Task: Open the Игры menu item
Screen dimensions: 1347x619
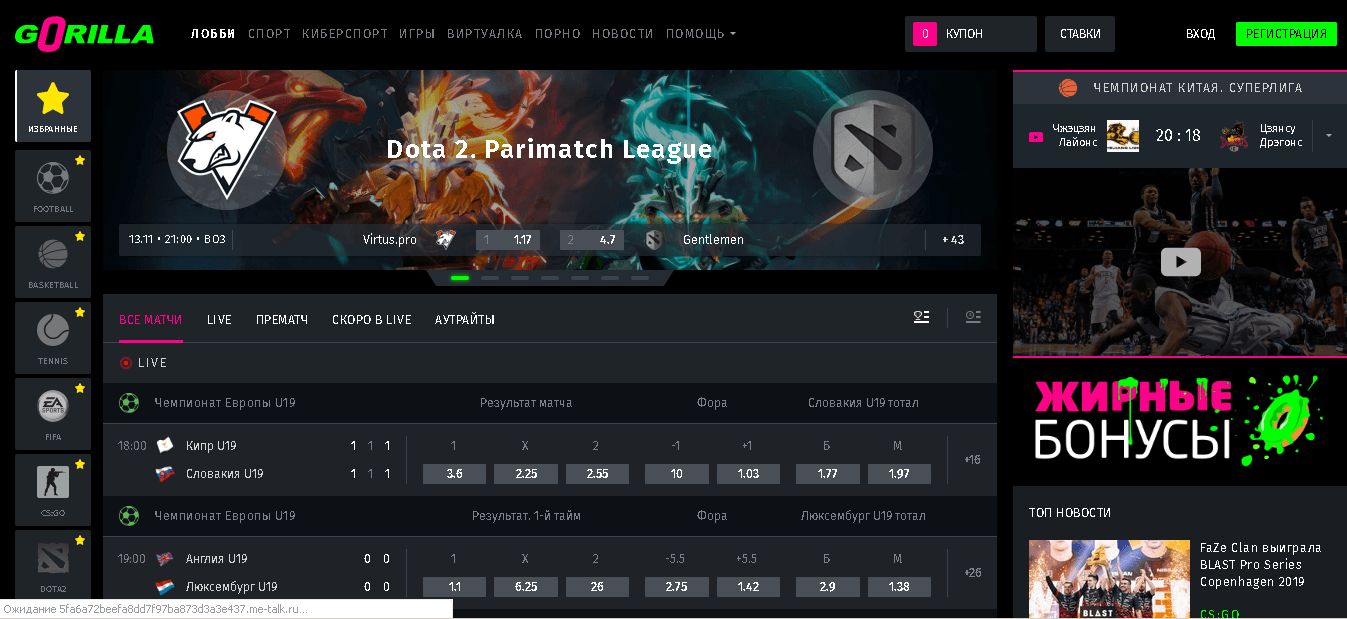Action: 417,34
